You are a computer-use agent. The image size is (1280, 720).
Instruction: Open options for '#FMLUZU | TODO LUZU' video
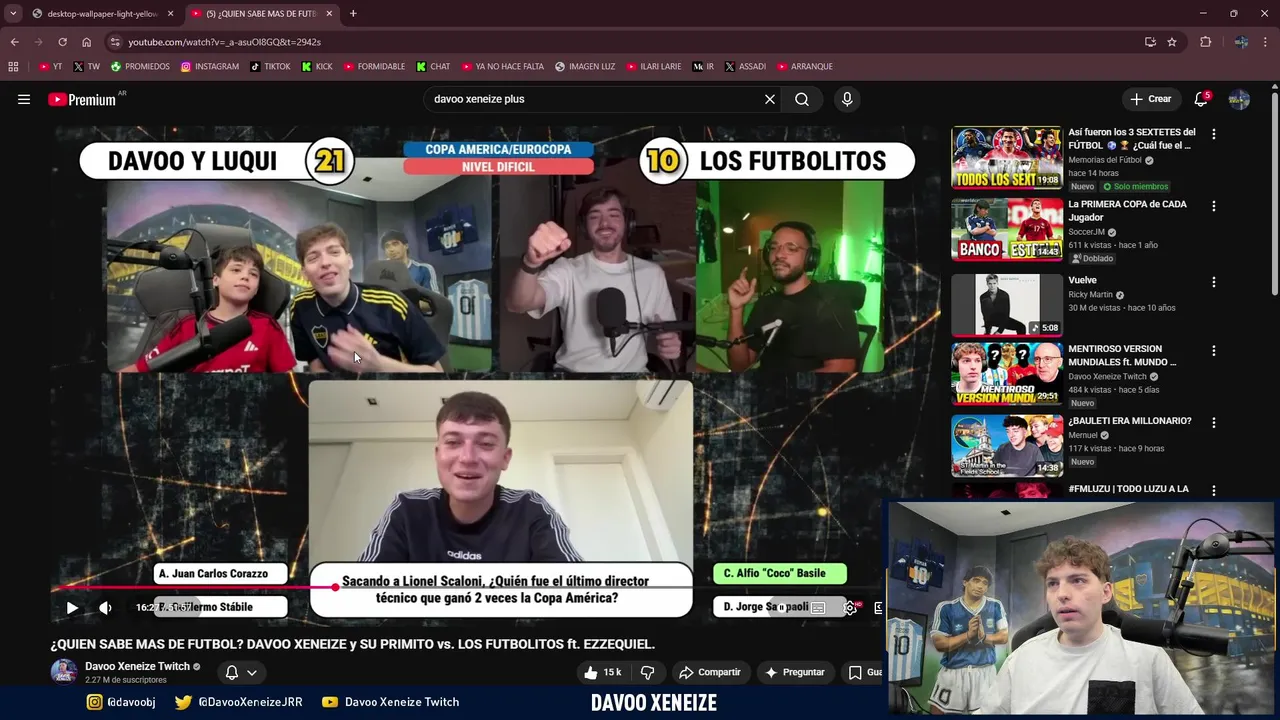click(x=1214, y=491)
